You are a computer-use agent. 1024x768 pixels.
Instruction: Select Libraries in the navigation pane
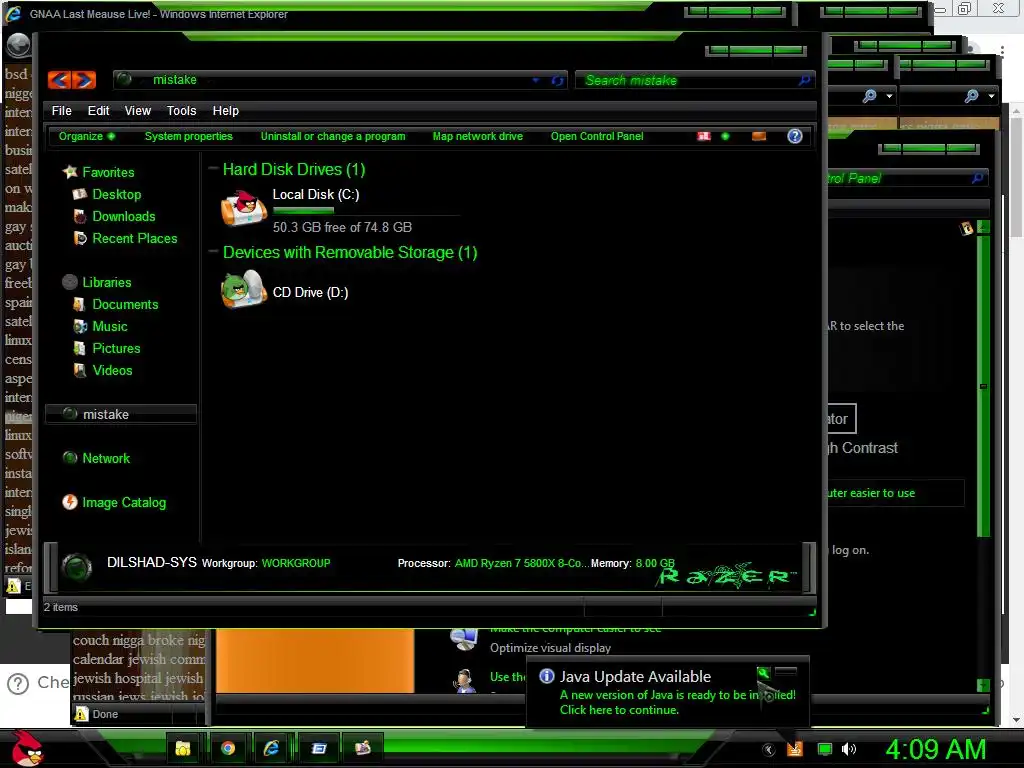pyautogui.click(x=107, y=282)
